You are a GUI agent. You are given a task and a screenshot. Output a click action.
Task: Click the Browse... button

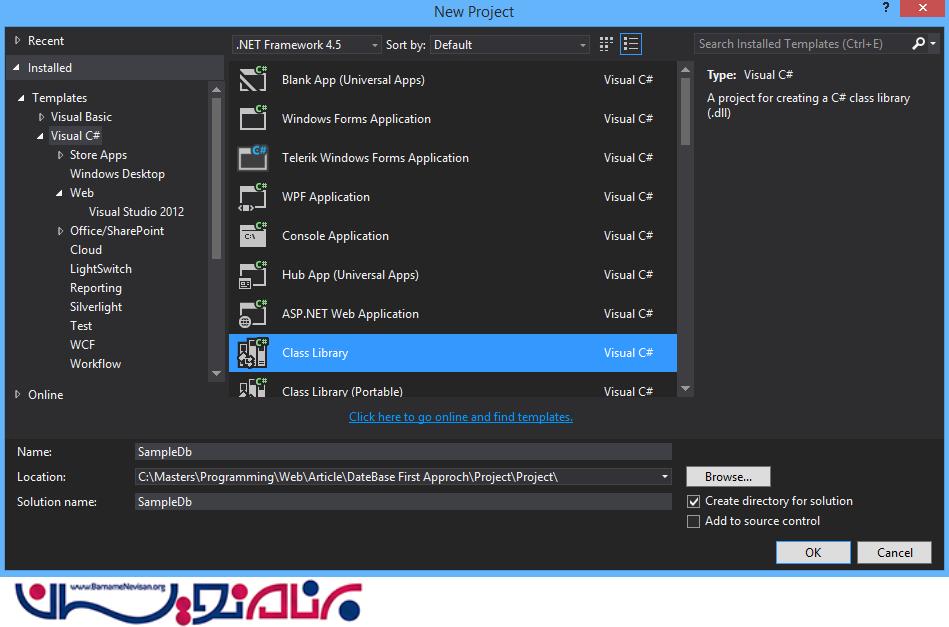[728, 477]
